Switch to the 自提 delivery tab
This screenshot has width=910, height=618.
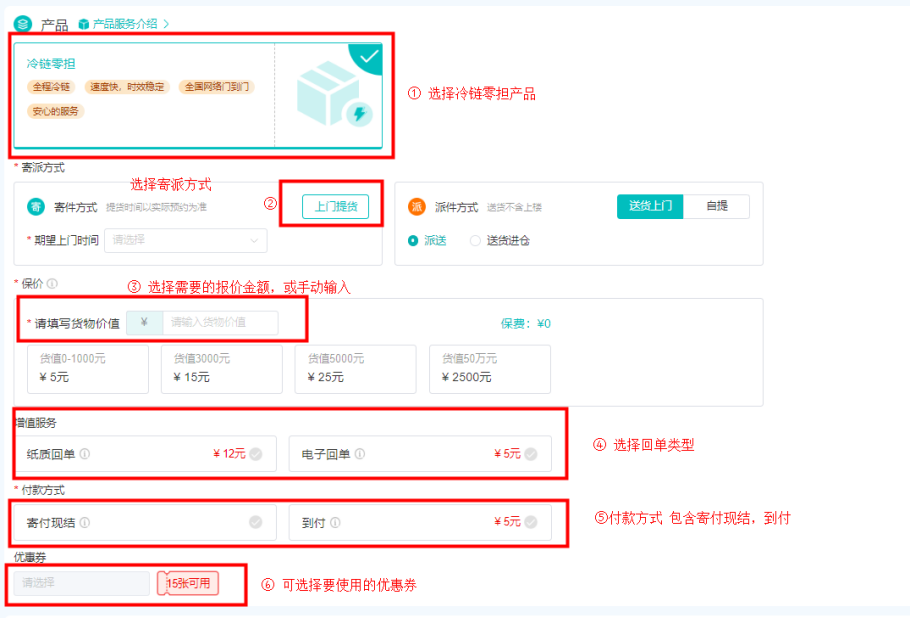717,207
